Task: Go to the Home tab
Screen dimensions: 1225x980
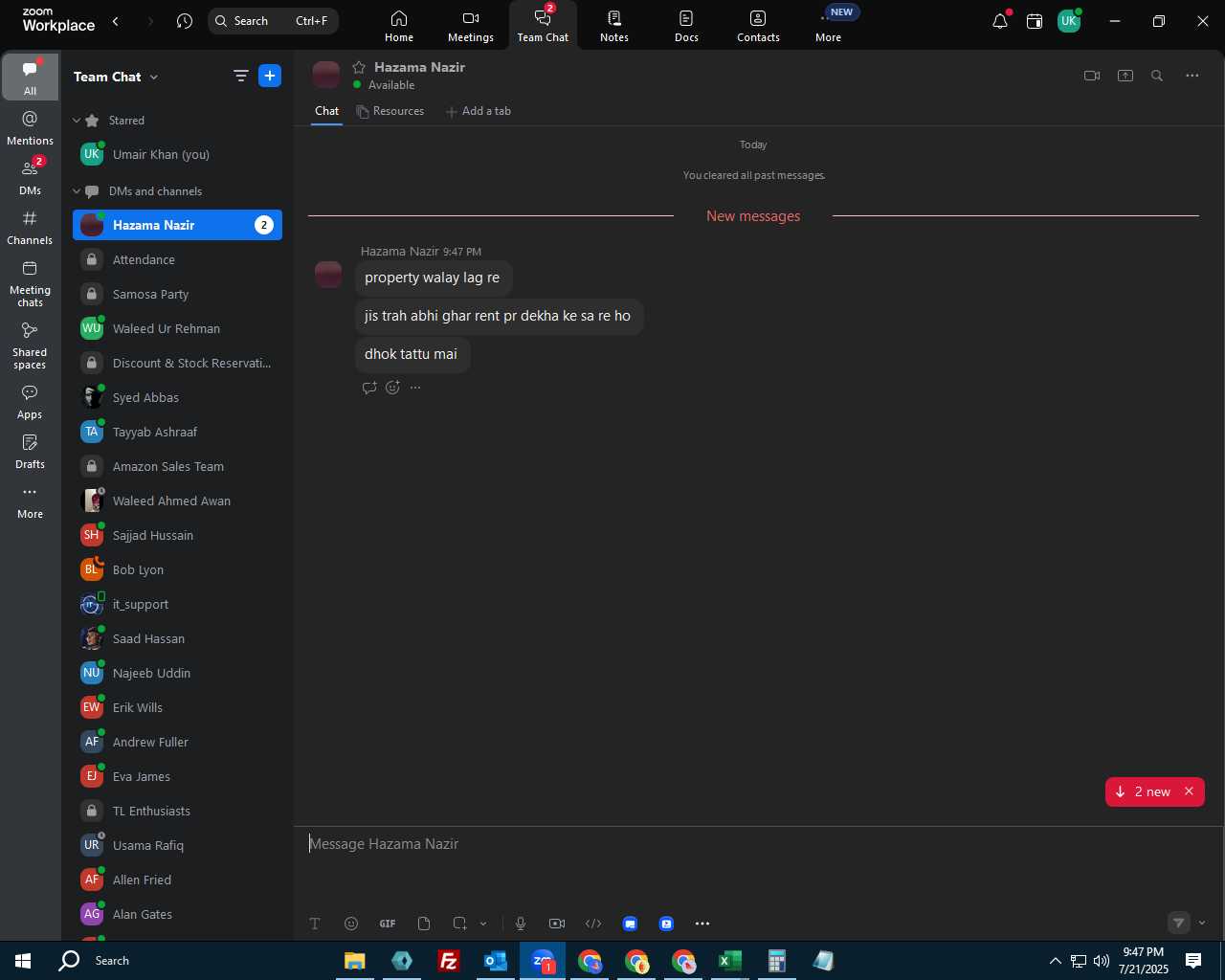Action: tap(399, 26)
